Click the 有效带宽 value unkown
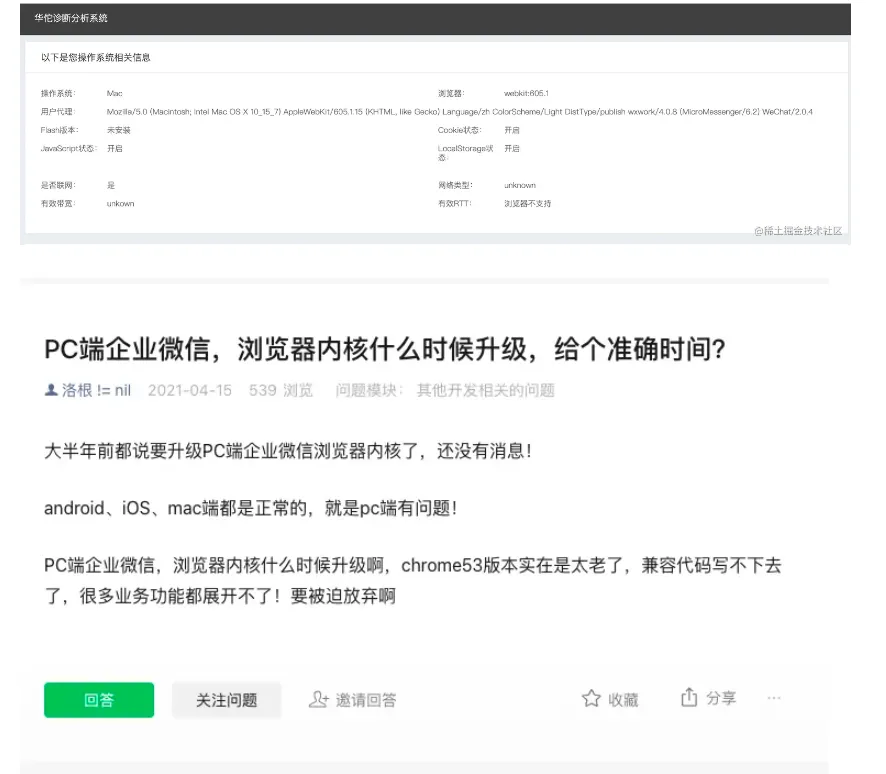The height and width of the screenshot is (774, 886). (120, 203)
